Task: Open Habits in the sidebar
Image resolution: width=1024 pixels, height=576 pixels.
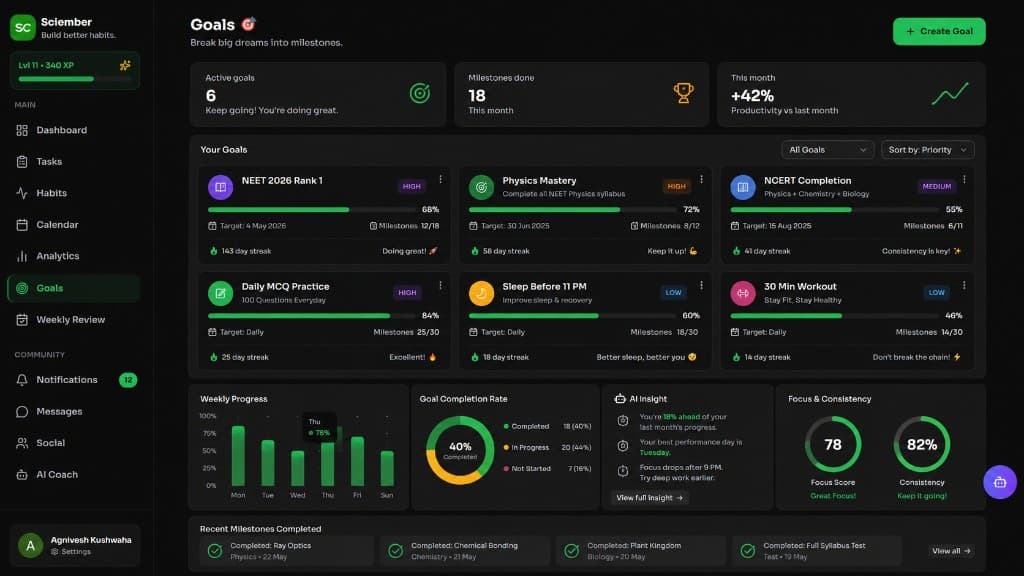Action: click(74, 193)
